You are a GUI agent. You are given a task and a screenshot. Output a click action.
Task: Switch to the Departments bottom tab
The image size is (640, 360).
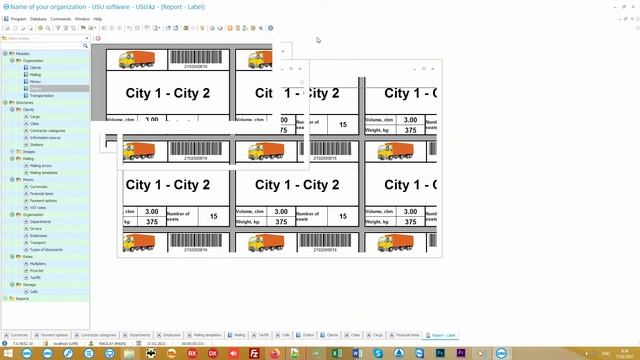[136, 335]
